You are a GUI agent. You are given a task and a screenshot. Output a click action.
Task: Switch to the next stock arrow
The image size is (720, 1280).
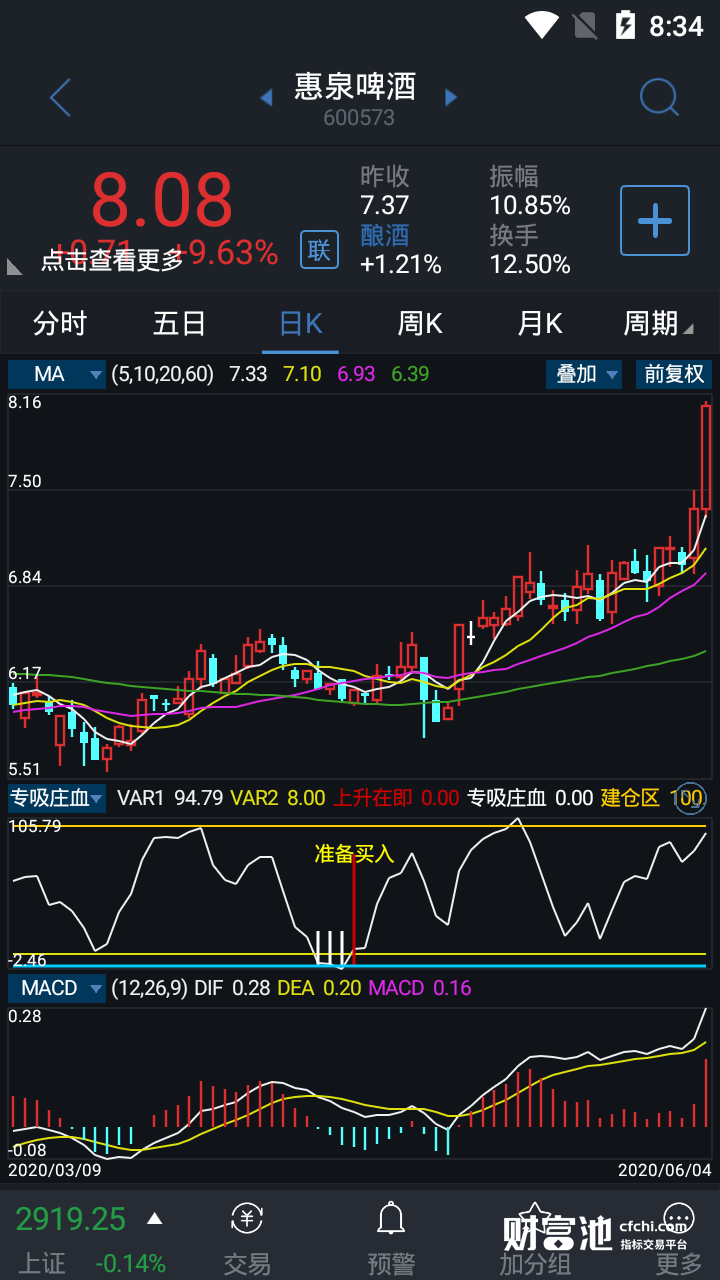pos(451,97)
